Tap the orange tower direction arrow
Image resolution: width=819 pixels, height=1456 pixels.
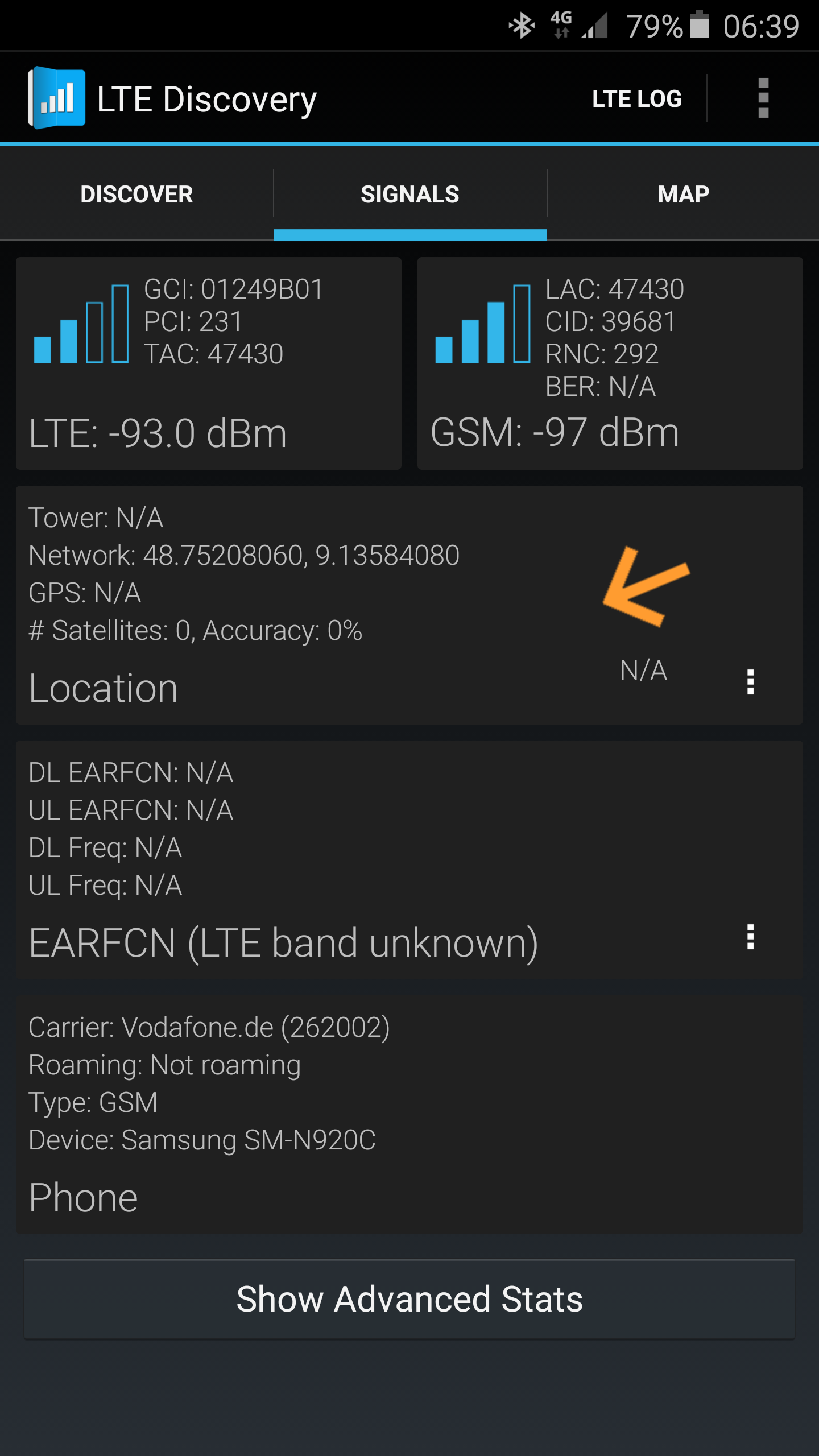pos(647,586)
